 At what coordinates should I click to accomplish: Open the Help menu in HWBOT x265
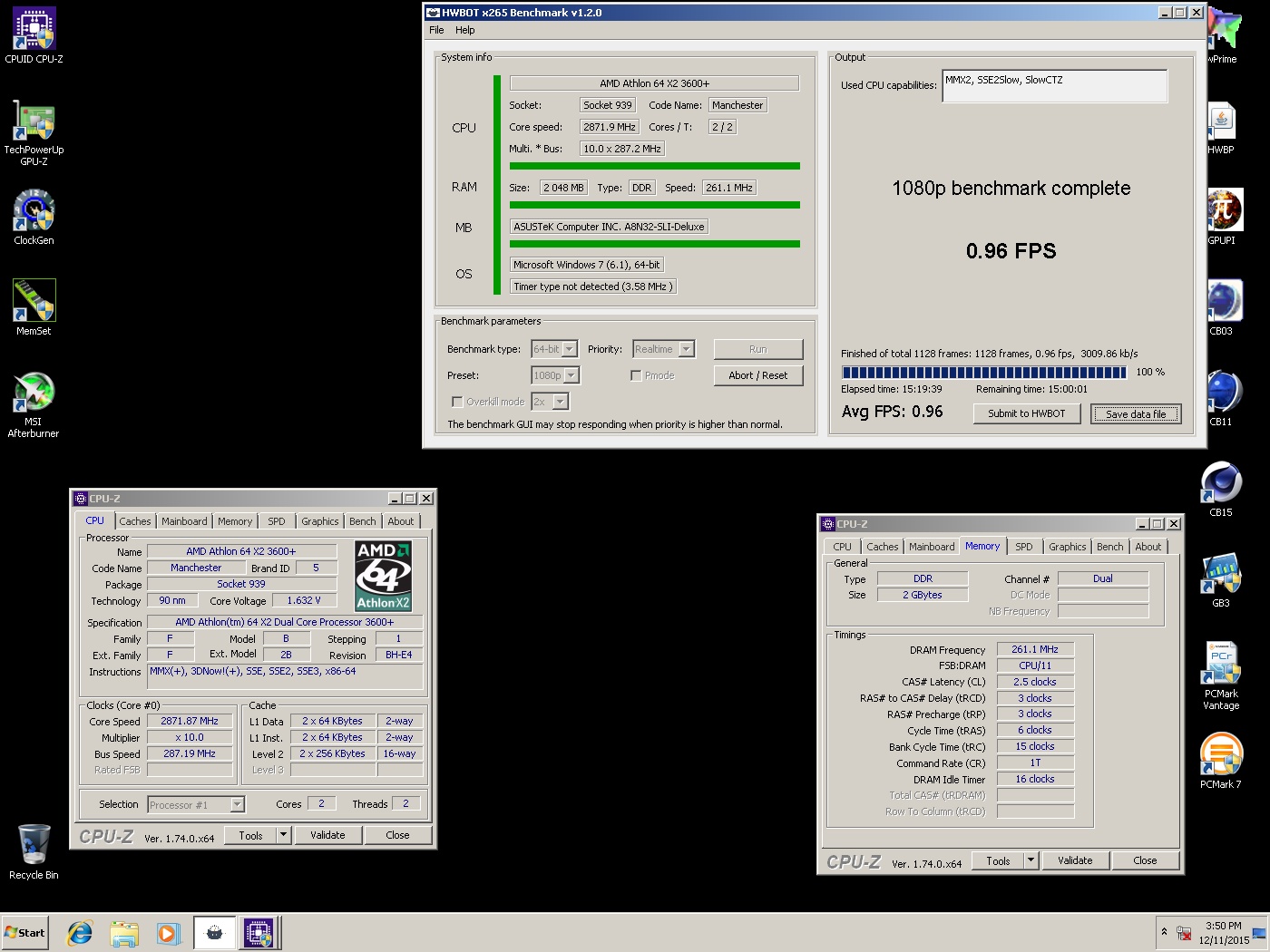click(464, 30)
